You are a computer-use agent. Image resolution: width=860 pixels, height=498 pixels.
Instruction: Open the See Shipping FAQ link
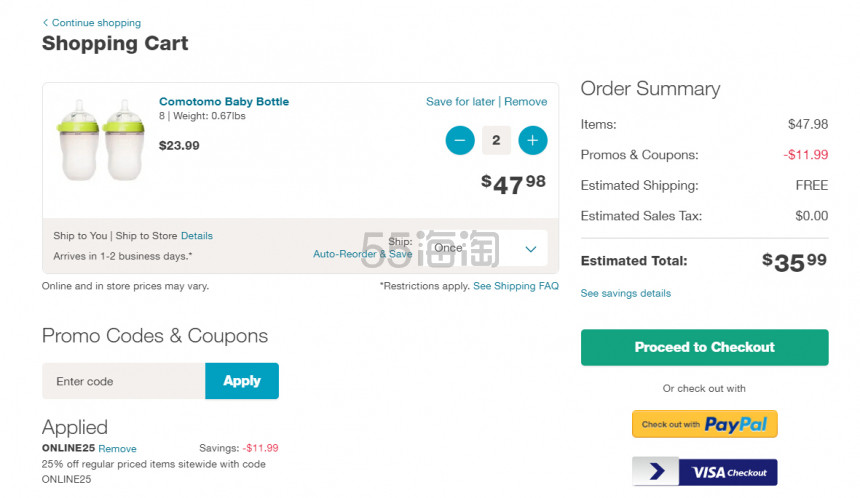[516, 286]
